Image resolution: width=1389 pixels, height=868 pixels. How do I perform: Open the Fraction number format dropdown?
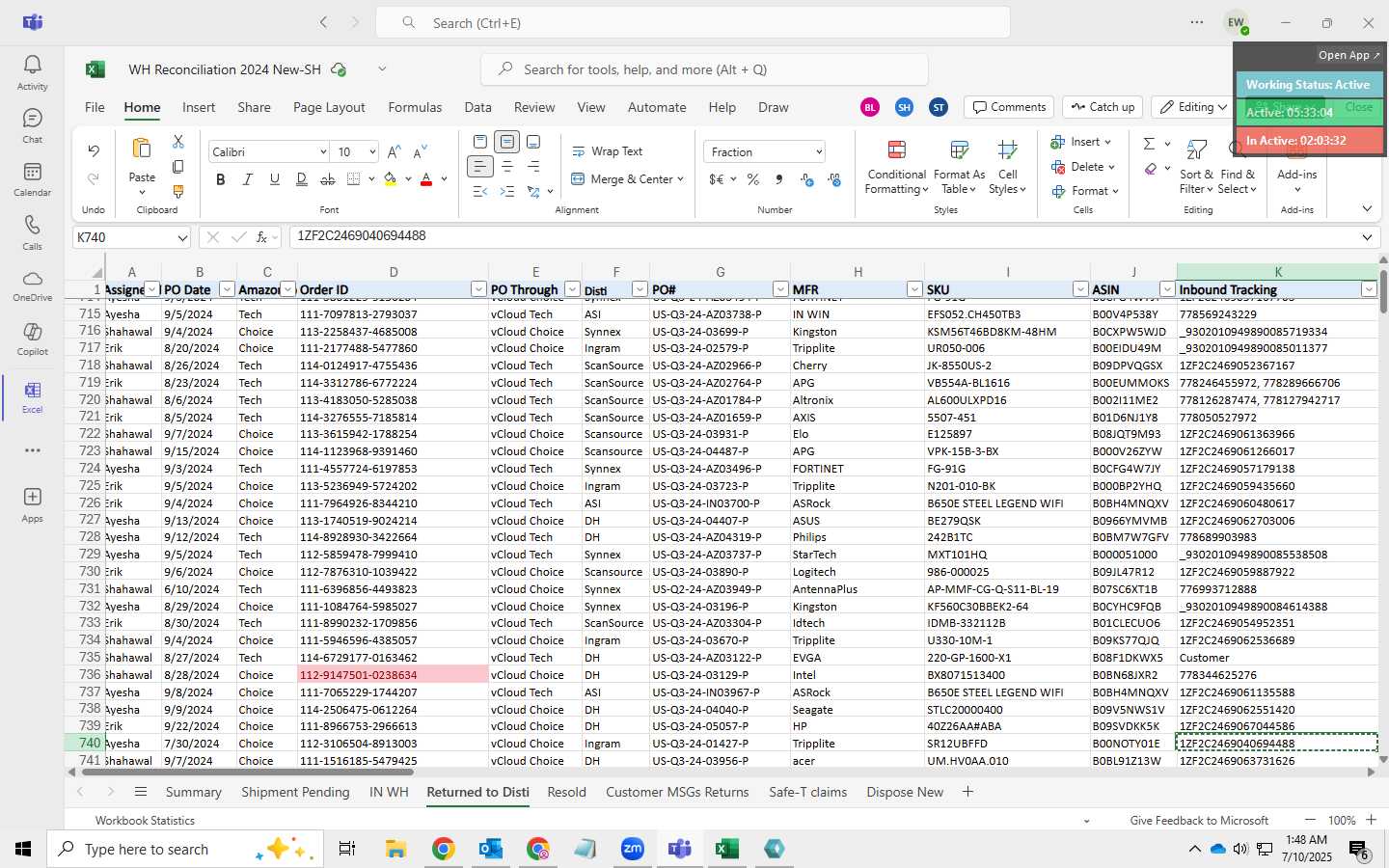tap(819, 152)
